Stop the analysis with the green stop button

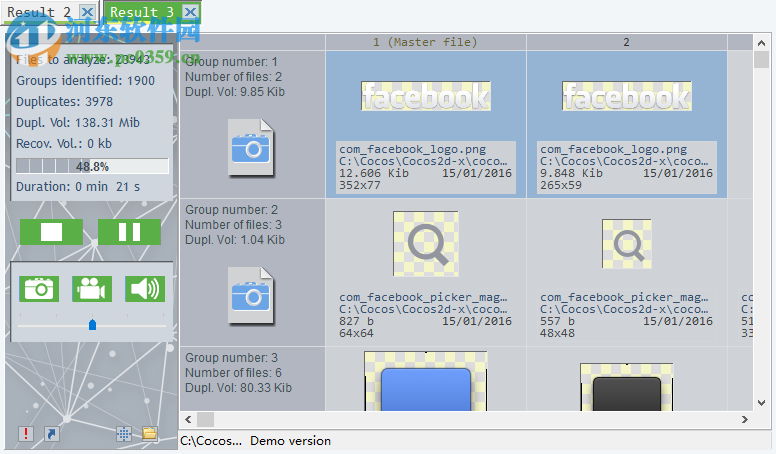[51, 232]
